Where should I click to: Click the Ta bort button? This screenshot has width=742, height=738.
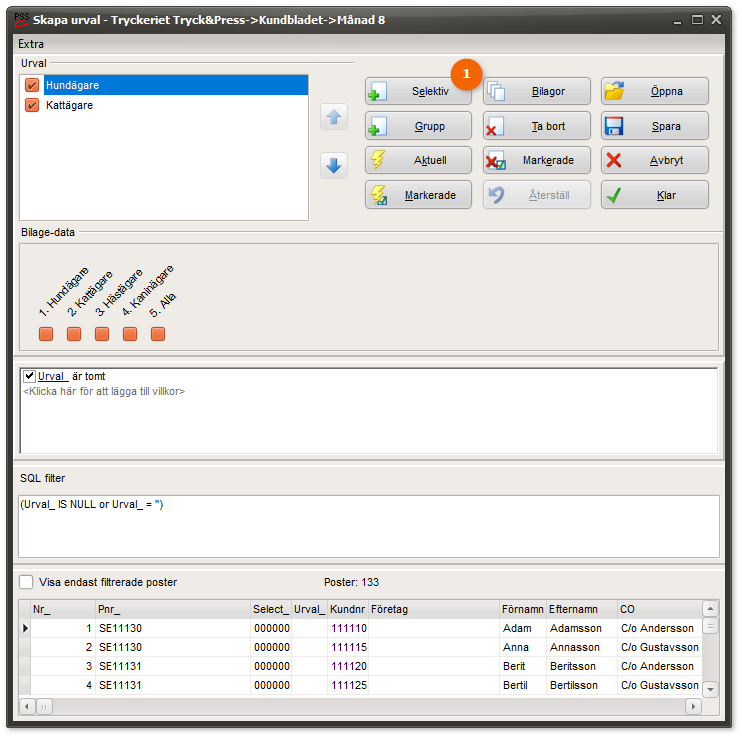click(x=537, y=126)
